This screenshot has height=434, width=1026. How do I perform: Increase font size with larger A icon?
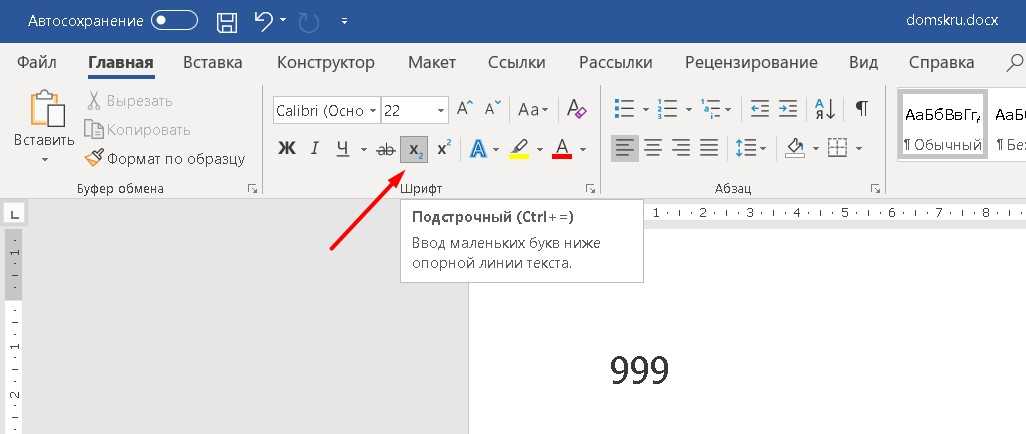pos(465,109)
